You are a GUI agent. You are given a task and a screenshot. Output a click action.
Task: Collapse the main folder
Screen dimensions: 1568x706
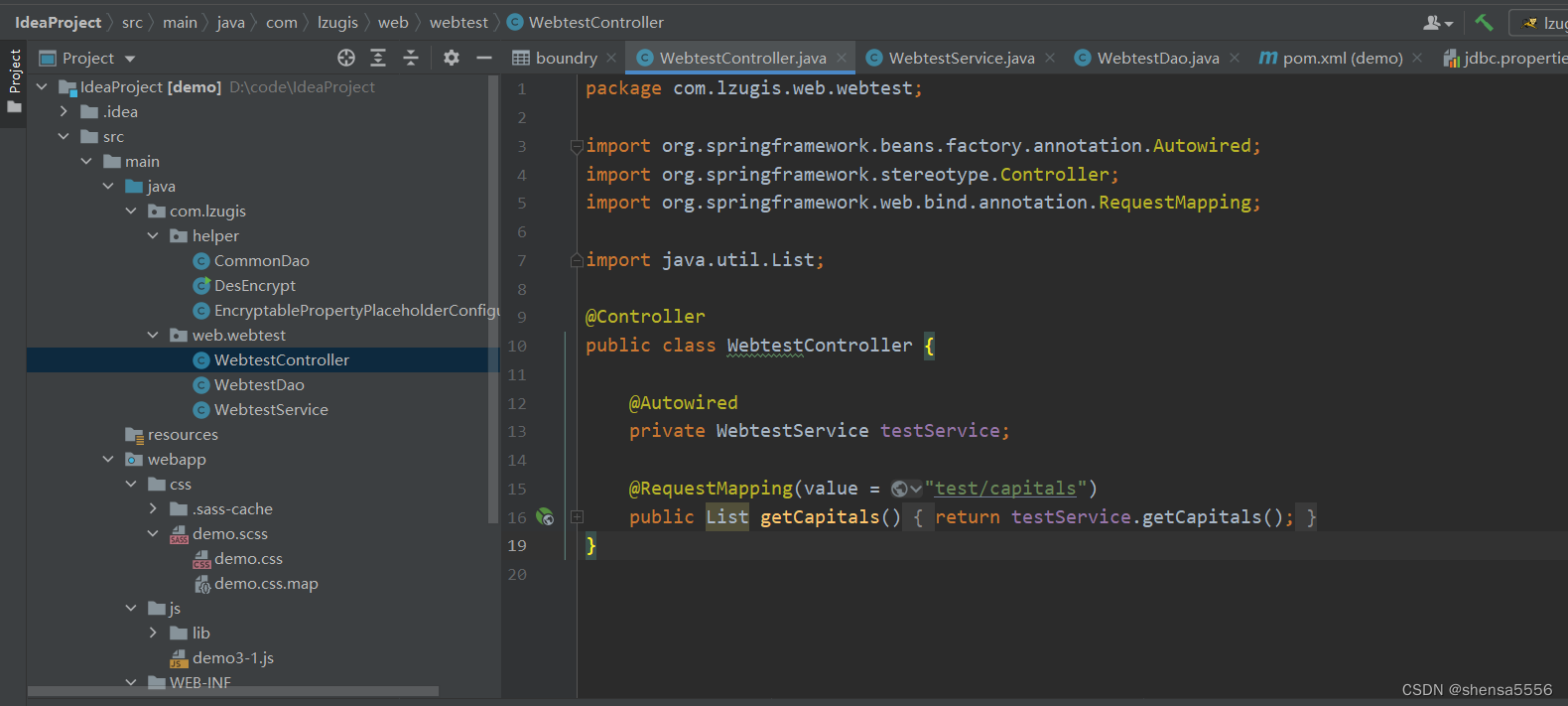click(86, 161)
